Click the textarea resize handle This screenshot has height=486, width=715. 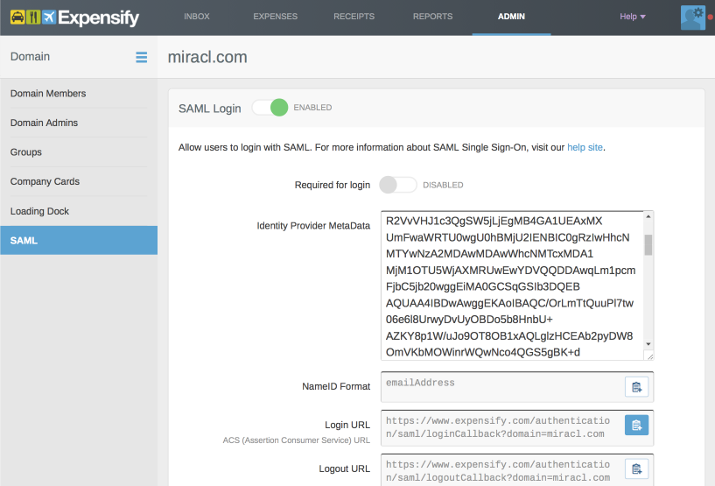pos(649,356)
